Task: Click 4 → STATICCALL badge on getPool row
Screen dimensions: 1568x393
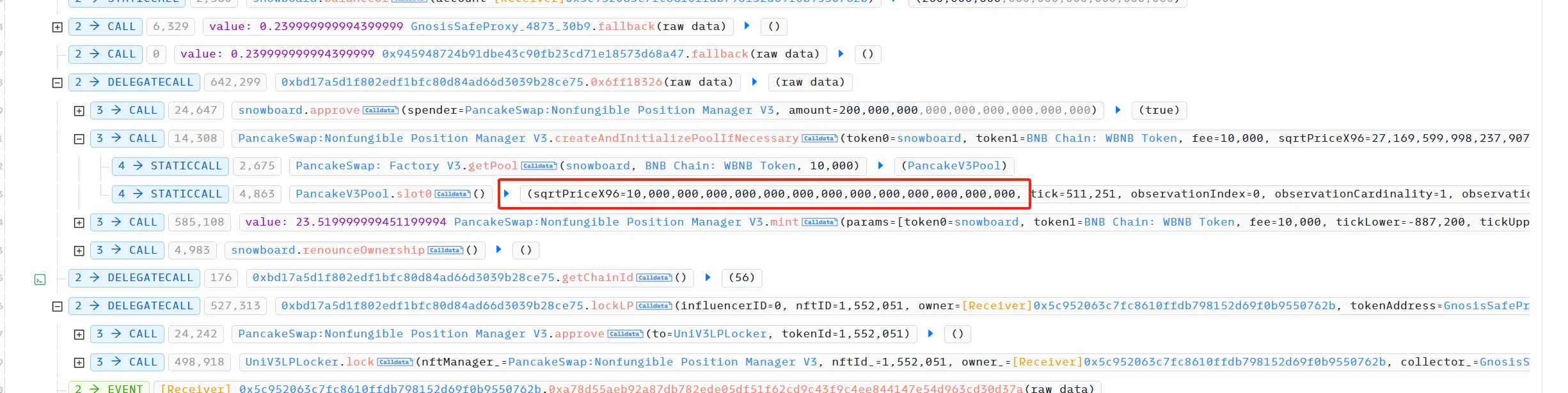Action: coord(170,166)
